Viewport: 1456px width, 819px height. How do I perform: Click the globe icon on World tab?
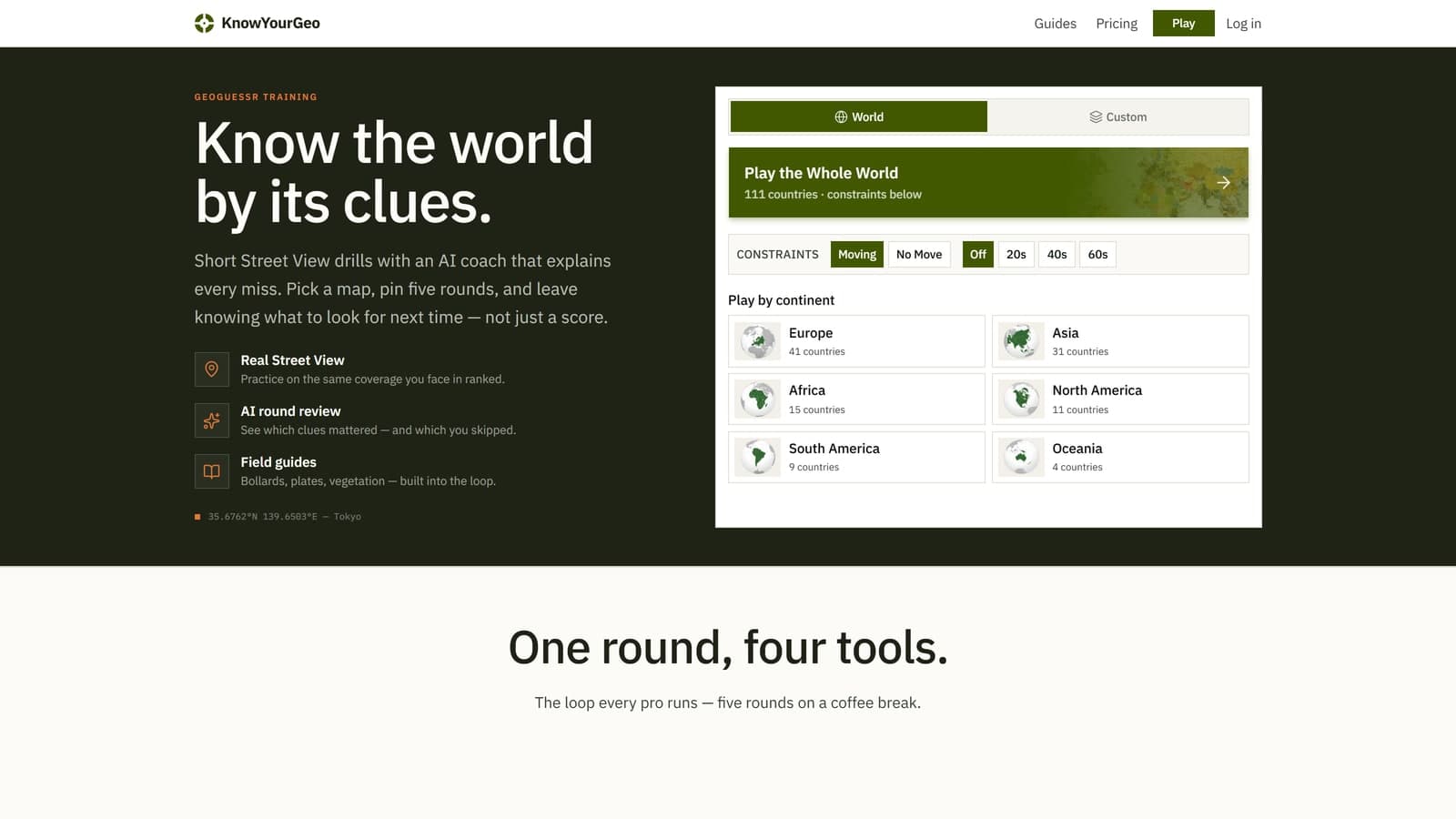pos(841,116)
